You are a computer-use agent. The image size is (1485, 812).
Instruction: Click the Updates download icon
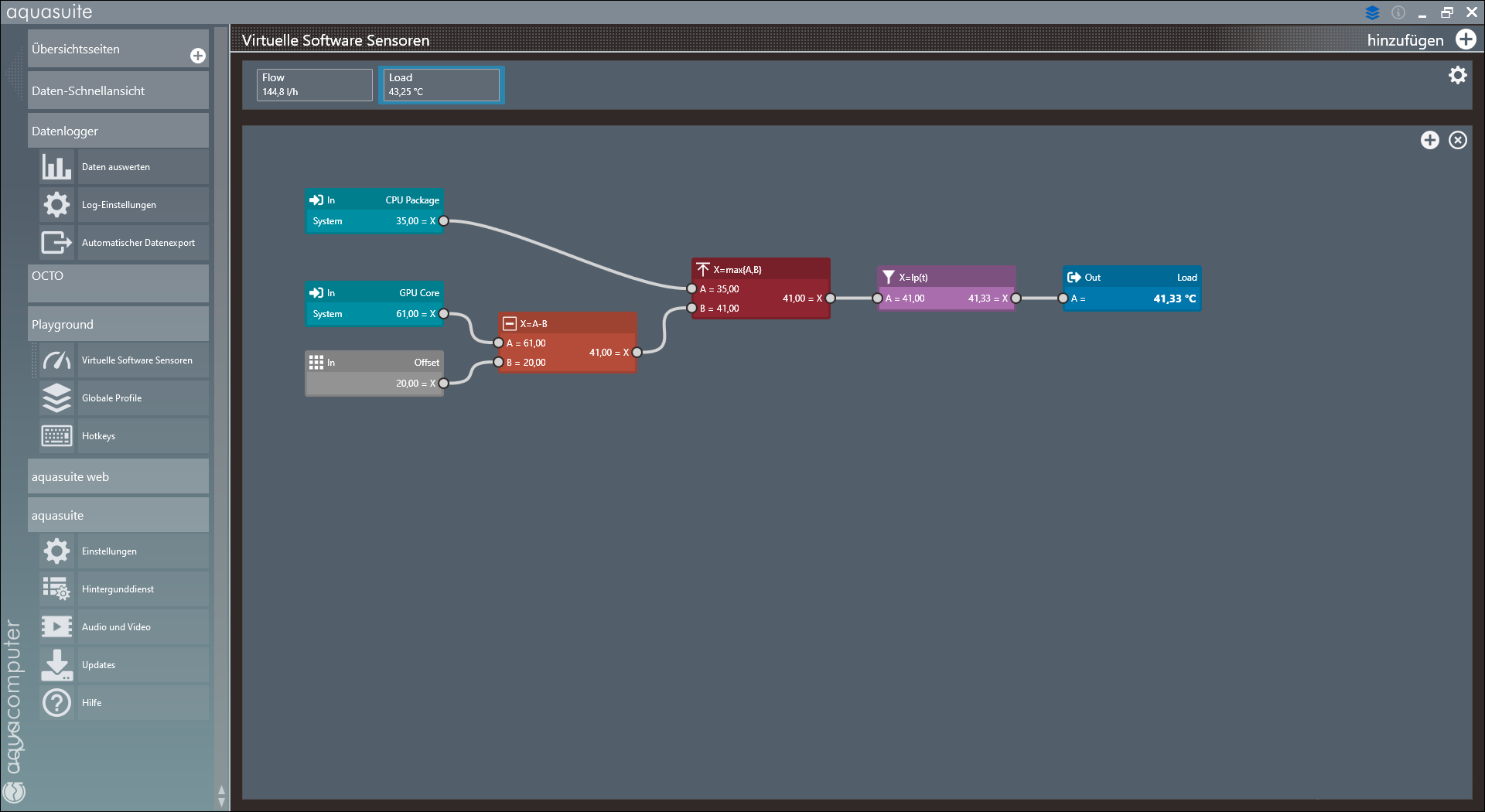(56, 665)
